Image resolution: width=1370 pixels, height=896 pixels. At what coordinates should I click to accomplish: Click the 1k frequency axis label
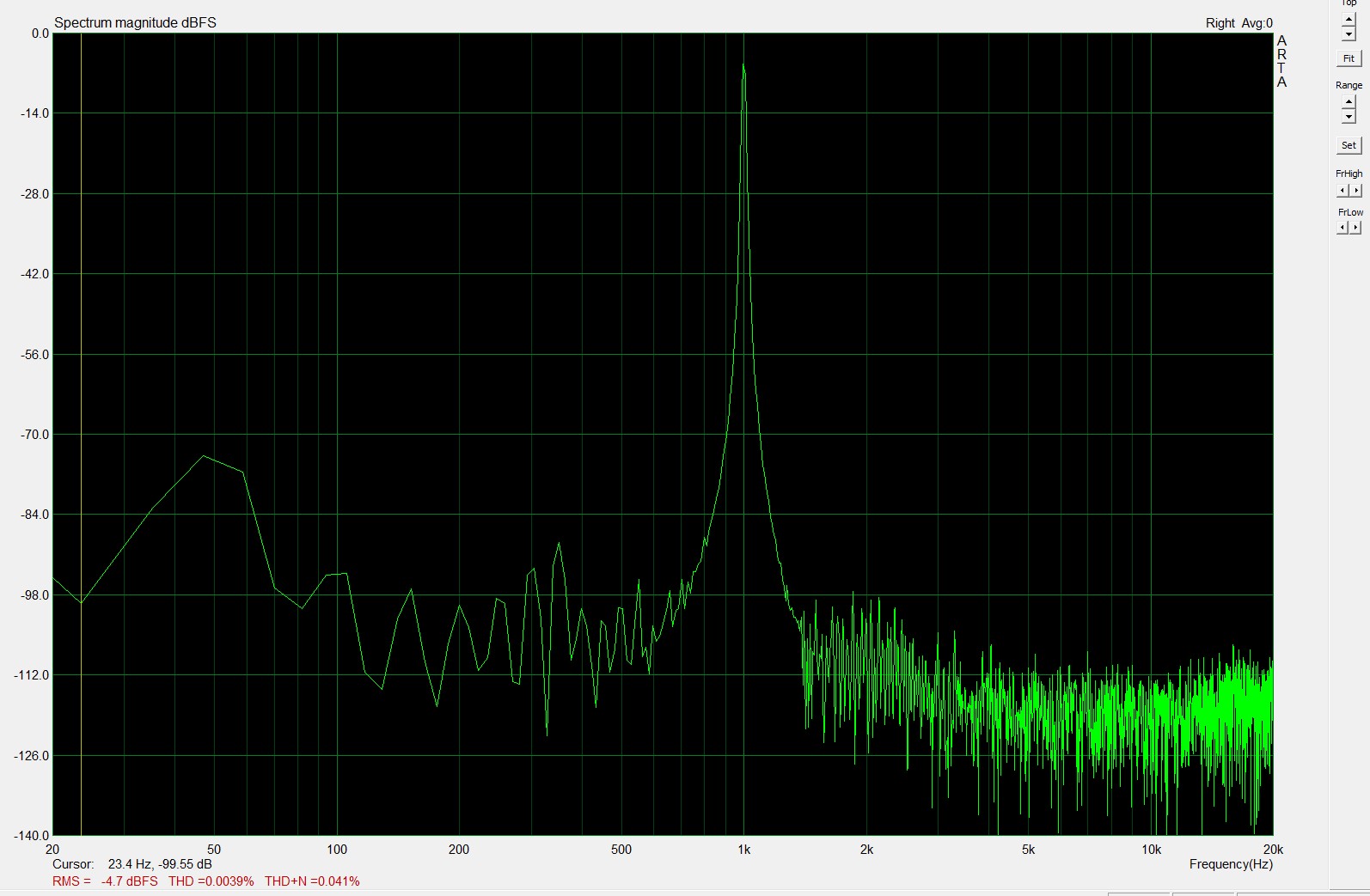744,850
